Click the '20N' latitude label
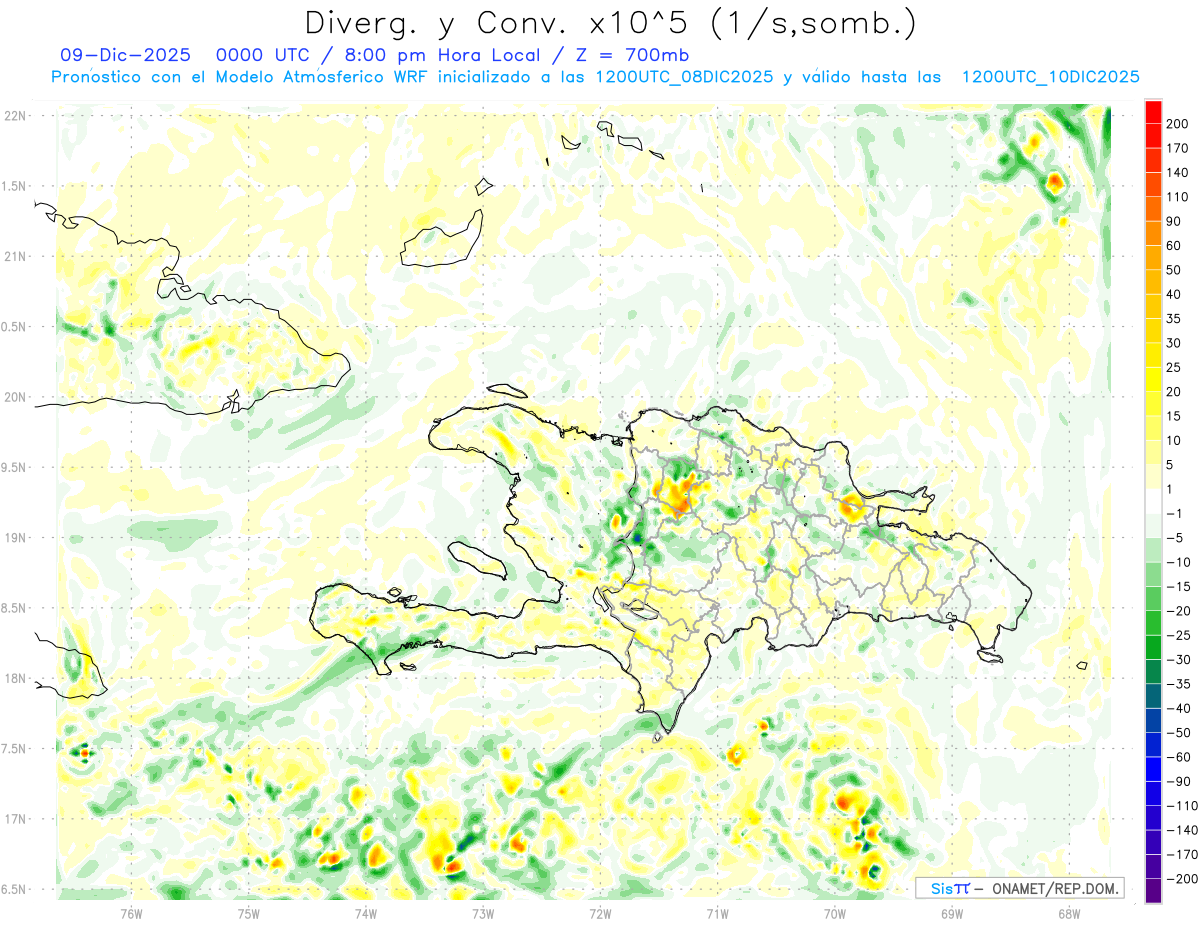 15,397
